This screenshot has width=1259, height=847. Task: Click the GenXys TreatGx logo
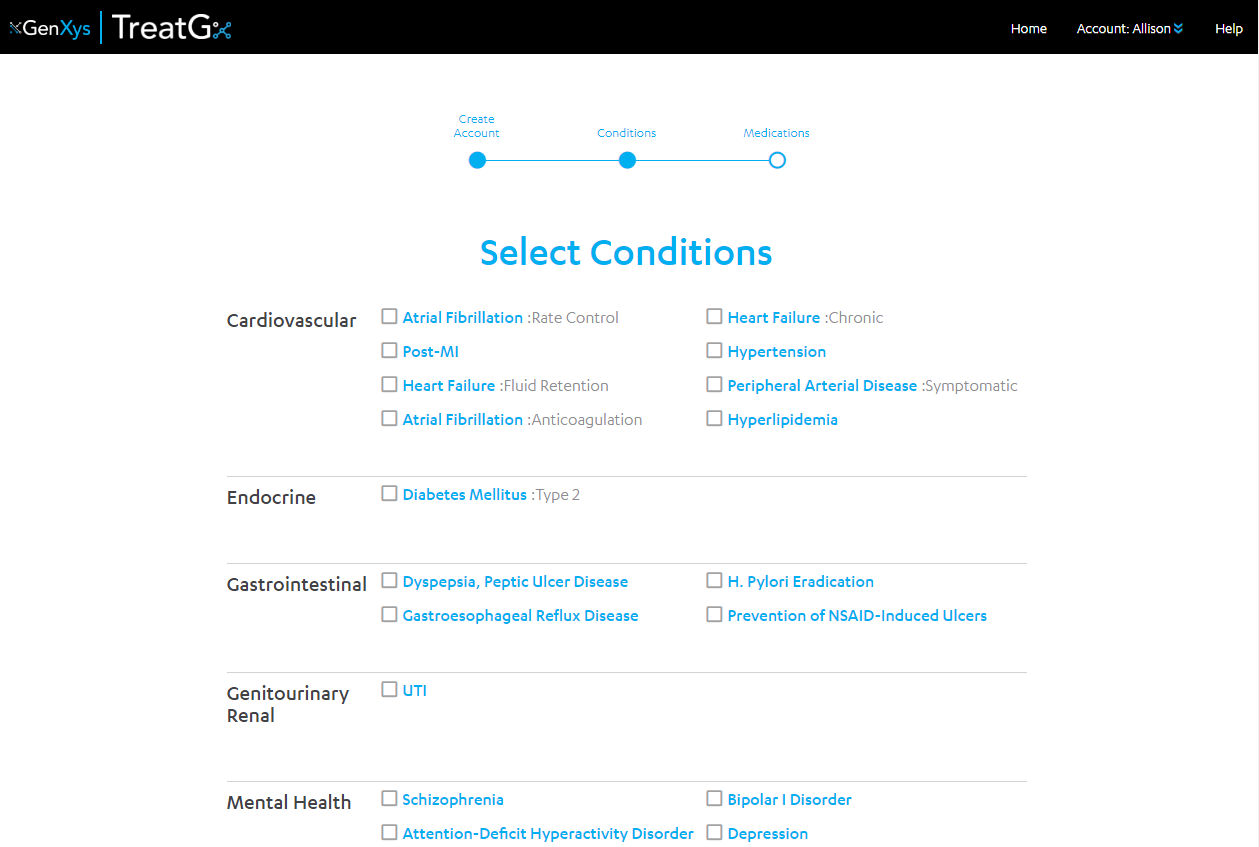120,27
